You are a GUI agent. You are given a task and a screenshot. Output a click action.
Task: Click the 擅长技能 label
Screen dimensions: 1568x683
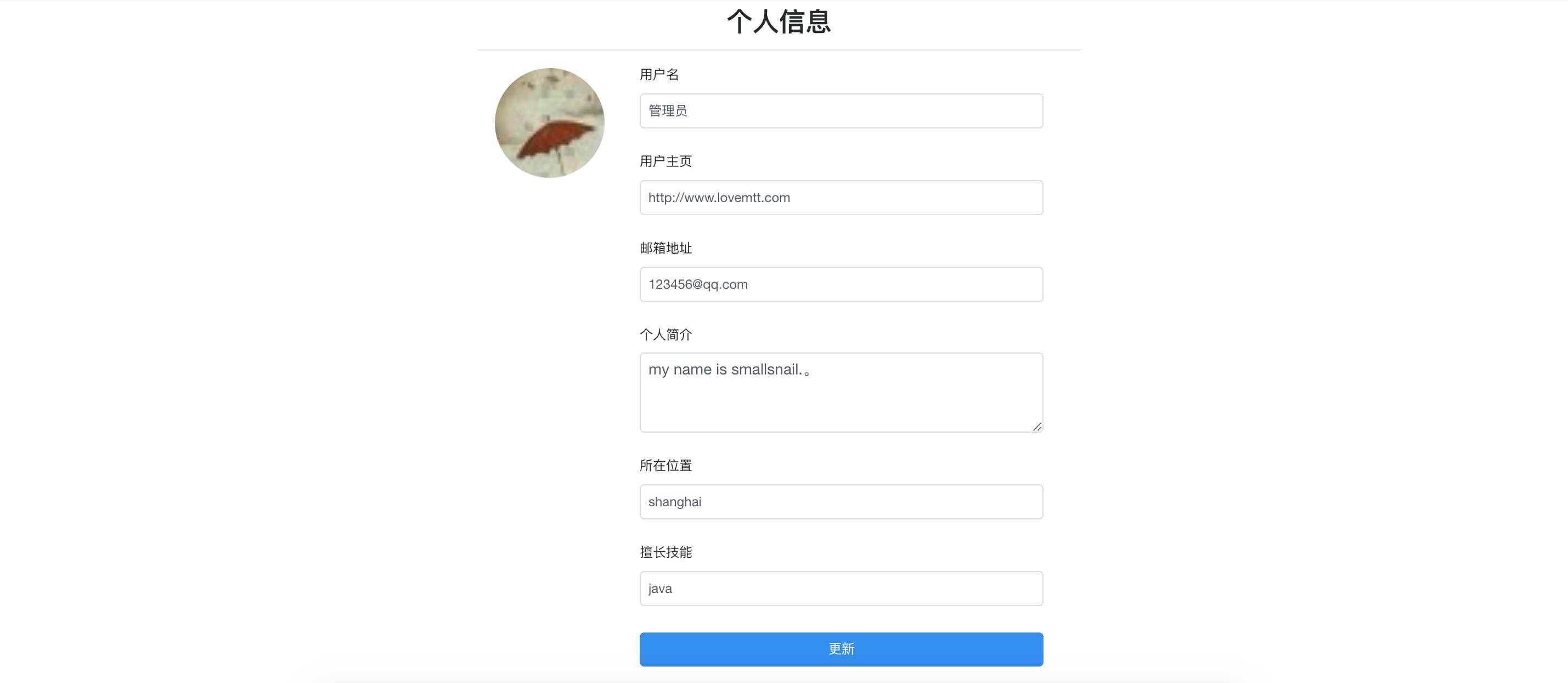666,552
